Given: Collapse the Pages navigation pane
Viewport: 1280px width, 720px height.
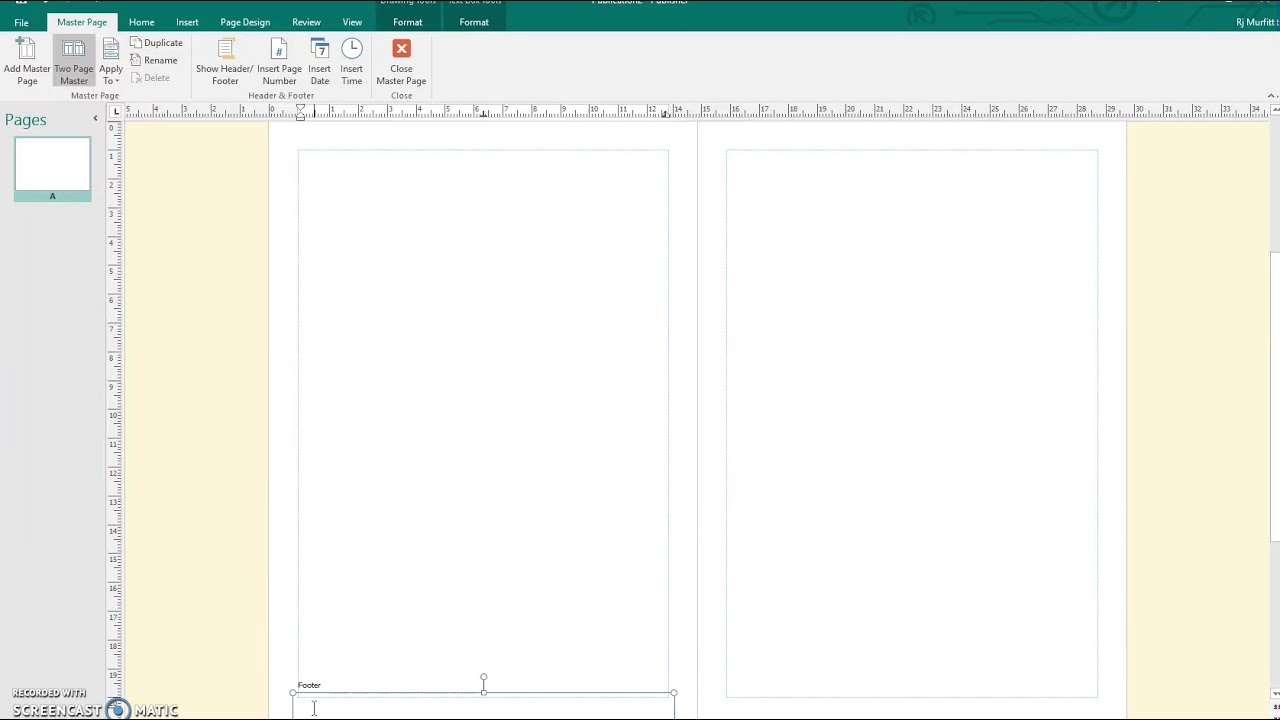Looking at the screenshot, I should point(96,119).
